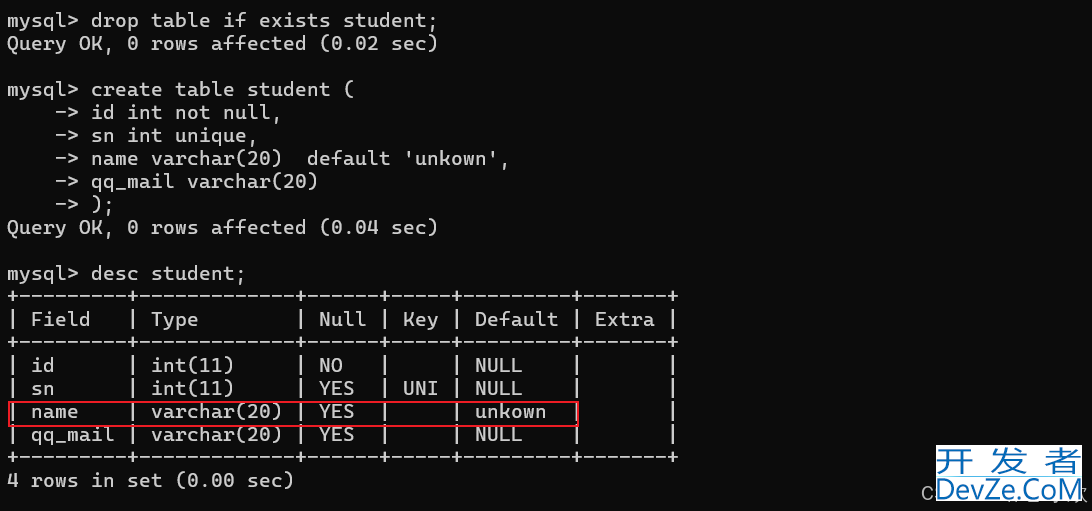Viewport: 1092px width, 511px height.
Task: Click the 'id' field cell in the table
Action: point(42,365)
